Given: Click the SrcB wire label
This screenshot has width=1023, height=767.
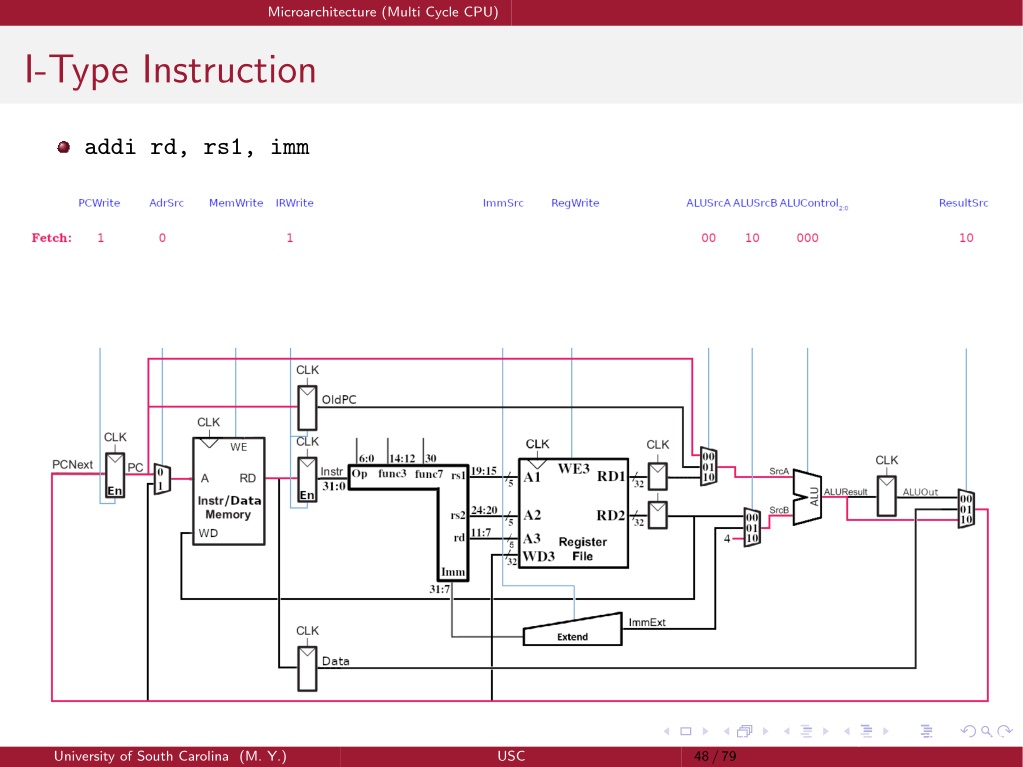Looking at the screenshot, I should [779, 510].
